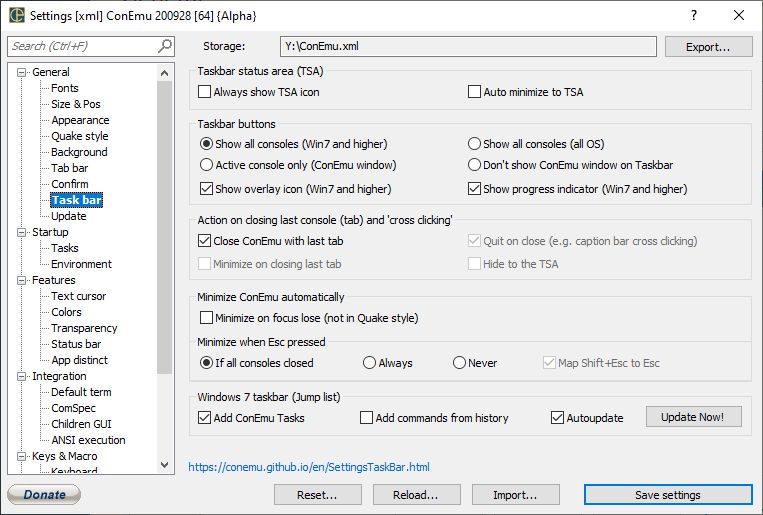The image size is (763, 515).
Task: Open the ANSI execution page
Action: click(x=88, y=441)
